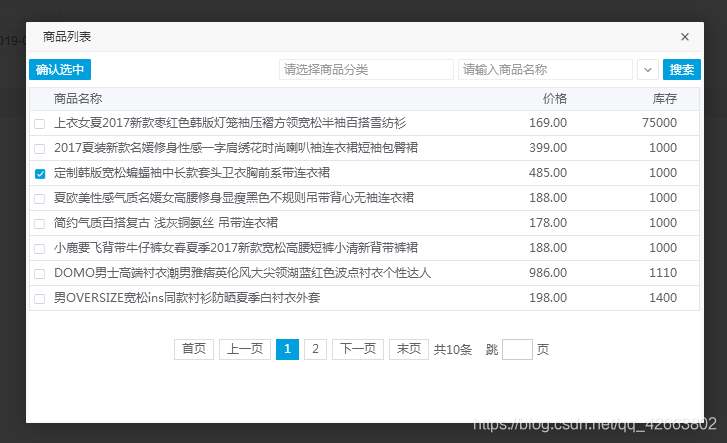Click the 跳 page number input box
The image size is (727, 443).
(517, 349)
